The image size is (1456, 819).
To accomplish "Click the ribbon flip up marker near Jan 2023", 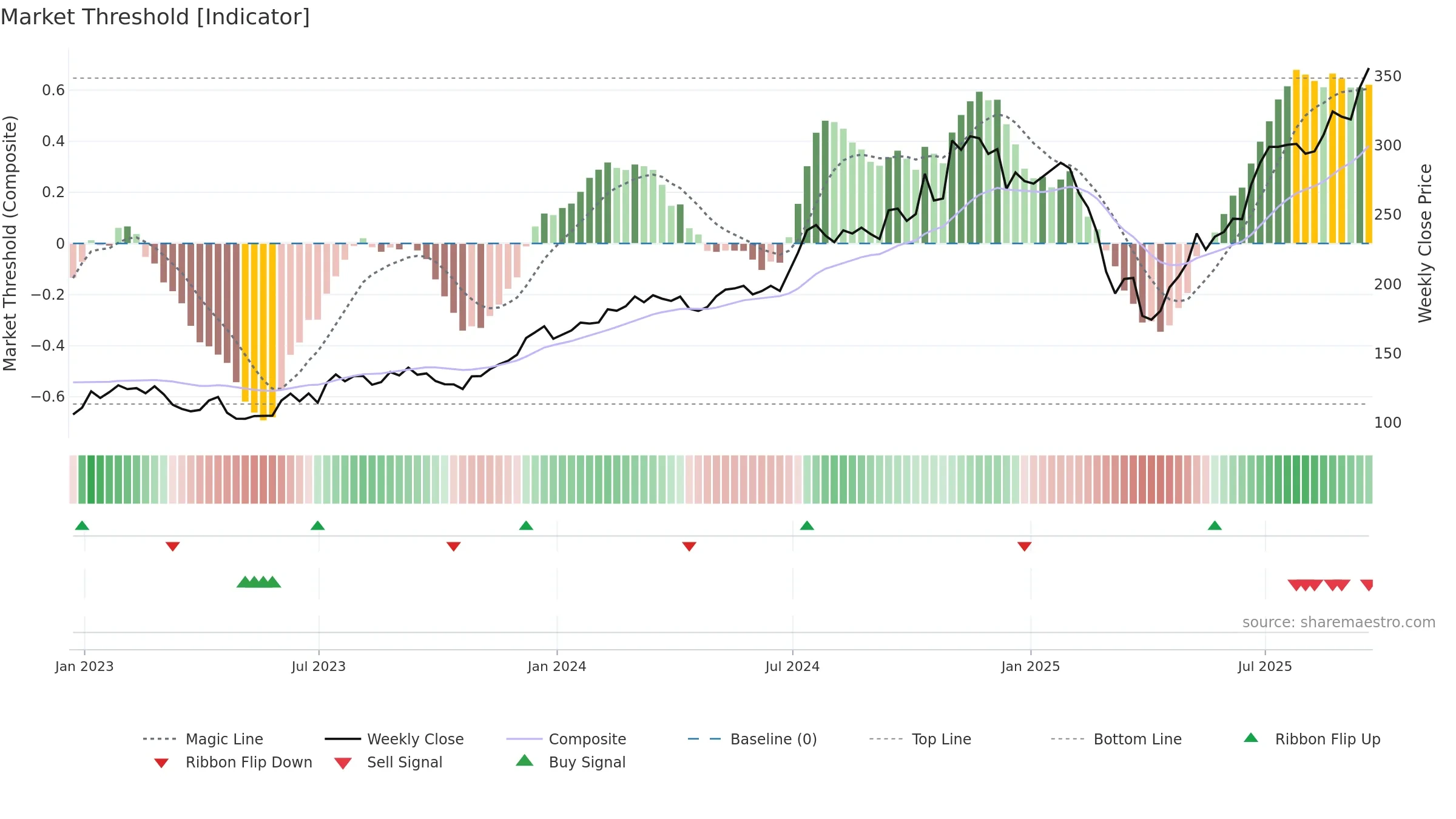I will click(82, 525).
